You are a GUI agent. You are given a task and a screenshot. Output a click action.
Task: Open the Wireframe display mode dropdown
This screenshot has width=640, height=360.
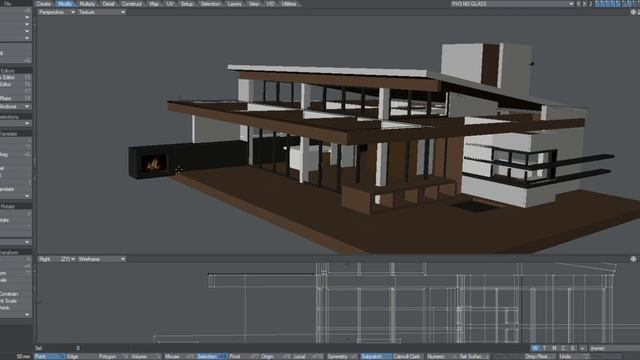[x=102, y=259]
